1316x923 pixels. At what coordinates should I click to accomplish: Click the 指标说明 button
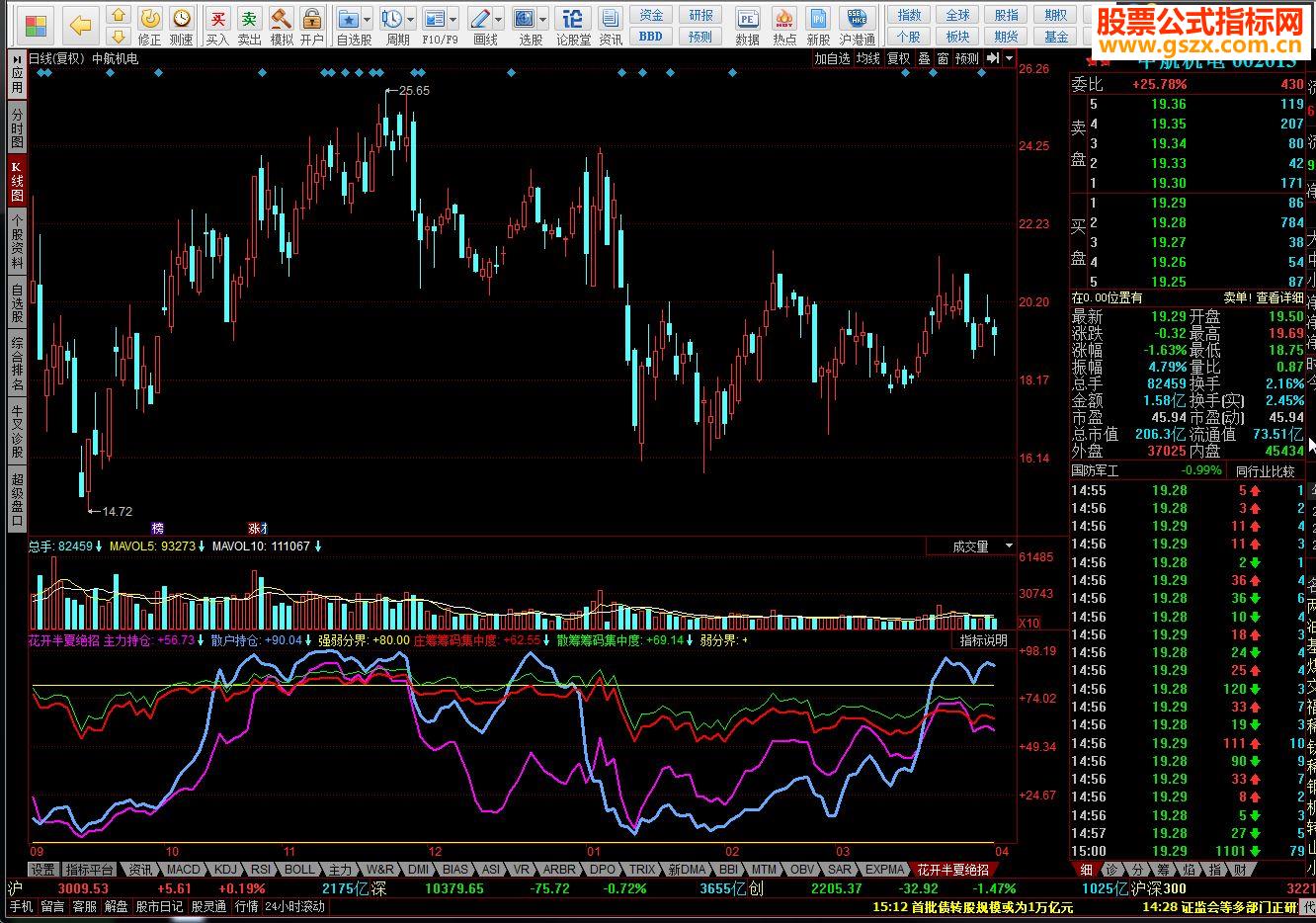click(984, 640)
